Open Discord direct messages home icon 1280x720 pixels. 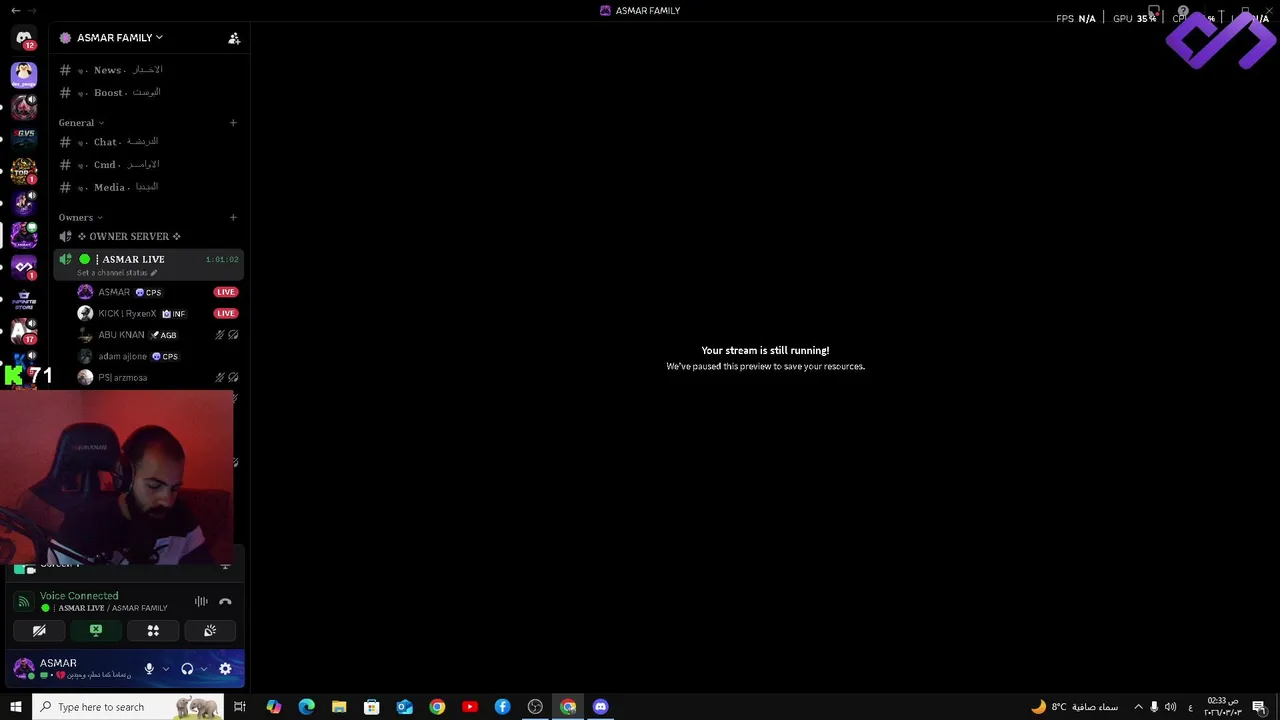[x=24, y=38]
